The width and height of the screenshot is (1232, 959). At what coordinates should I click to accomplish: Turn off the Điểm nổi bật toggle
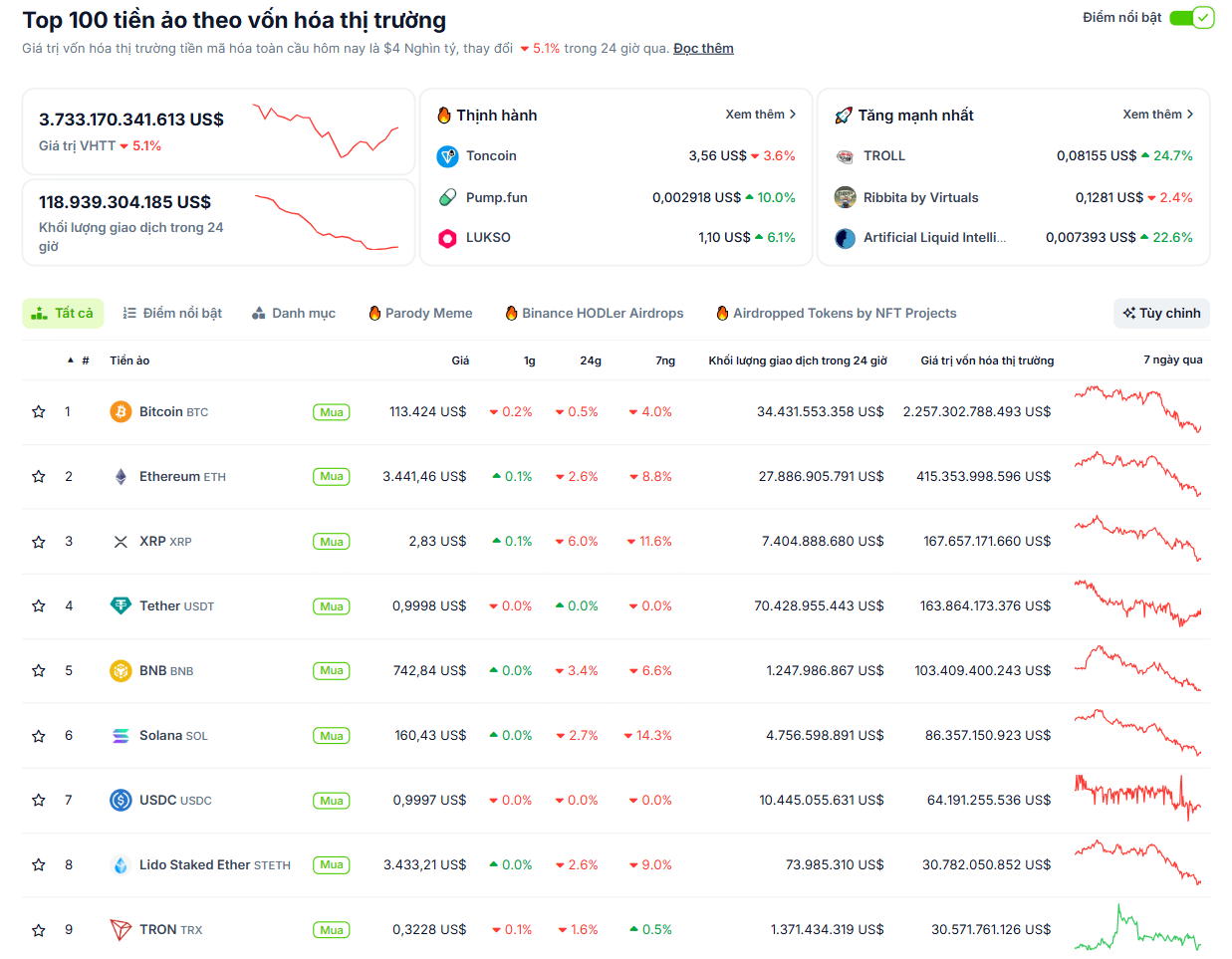click(x=1191, y=17)
